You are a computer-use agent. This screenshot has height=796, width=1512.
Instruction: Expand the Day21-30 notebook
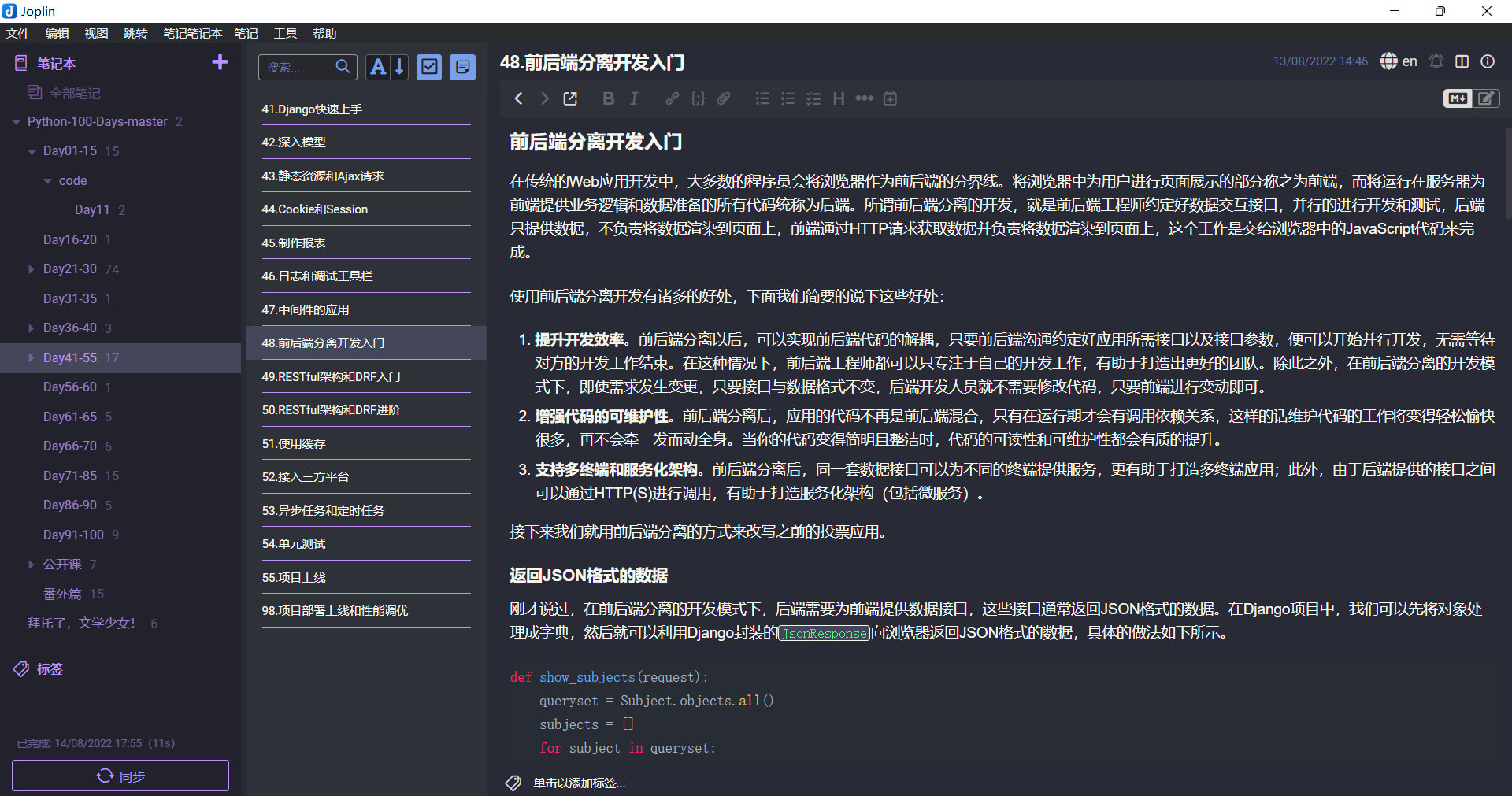coord(31,269)
